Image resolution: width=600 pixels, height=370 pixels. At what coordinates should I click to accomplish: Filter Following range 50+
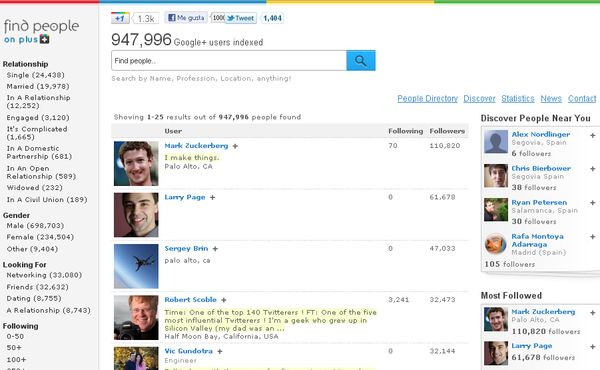[14, 348]
